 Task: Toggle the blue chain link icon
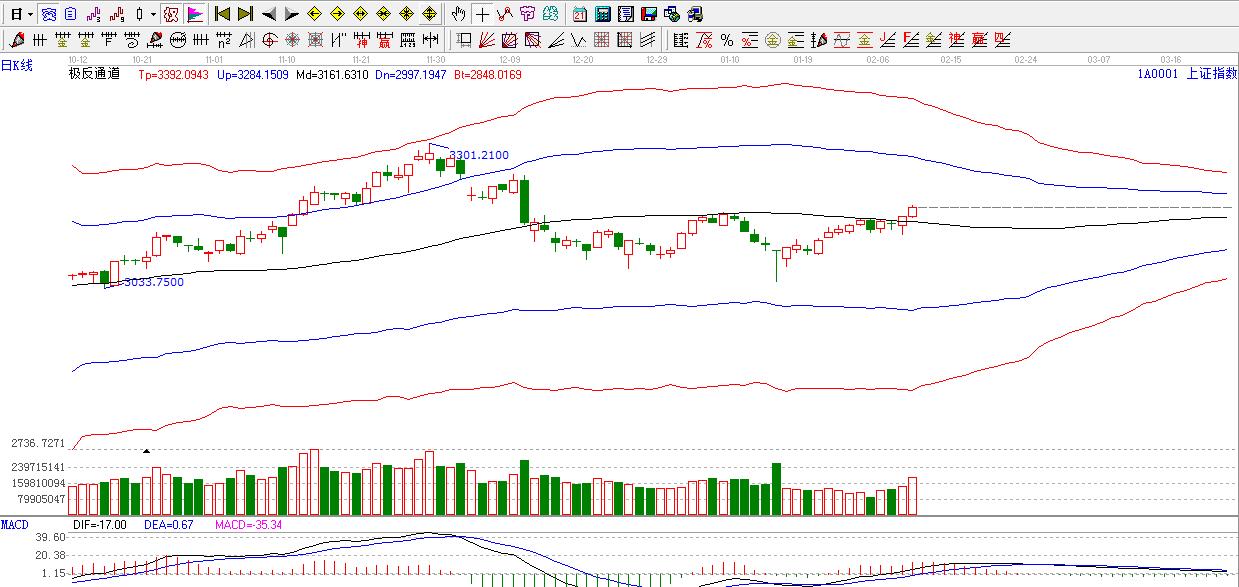coord(48,14)
